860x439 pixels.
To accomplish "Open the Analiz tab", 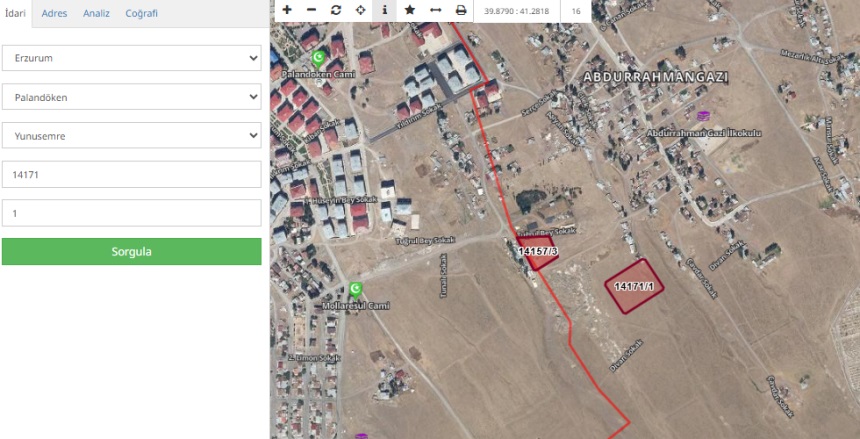I will 97,13.
